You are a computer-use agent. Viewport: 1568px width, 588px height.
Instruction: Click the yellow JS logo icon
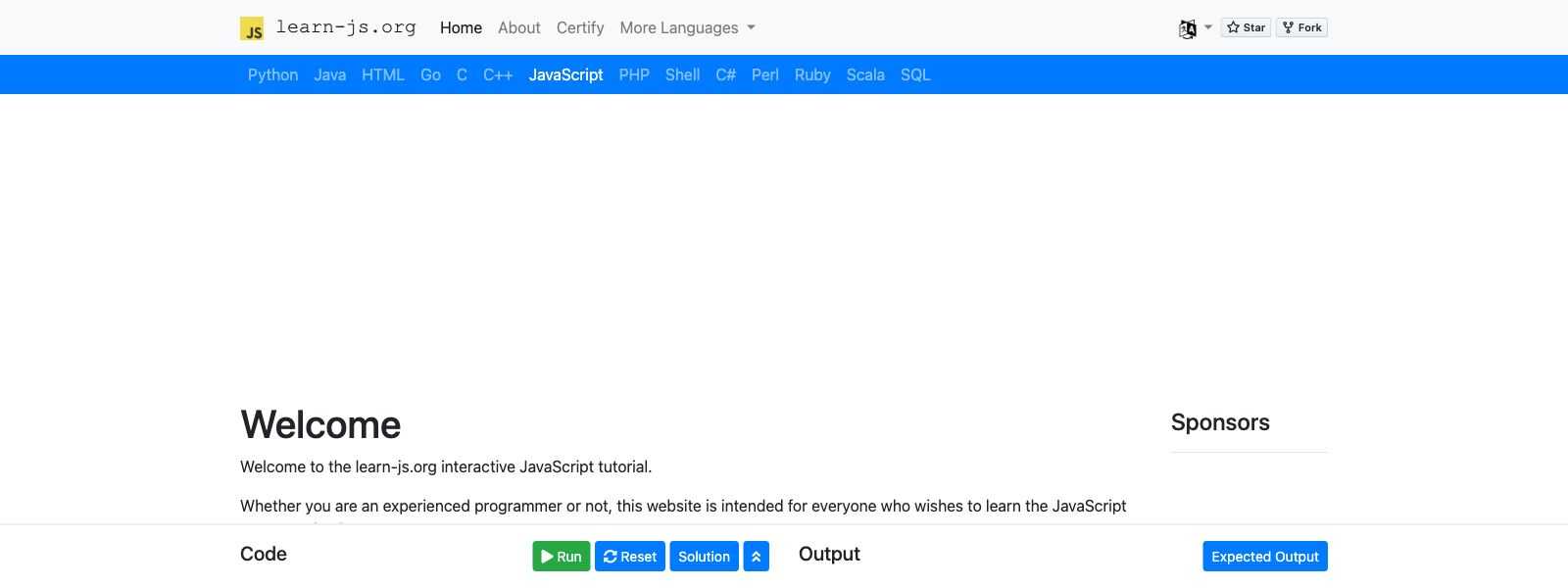[x=252, y=28]
